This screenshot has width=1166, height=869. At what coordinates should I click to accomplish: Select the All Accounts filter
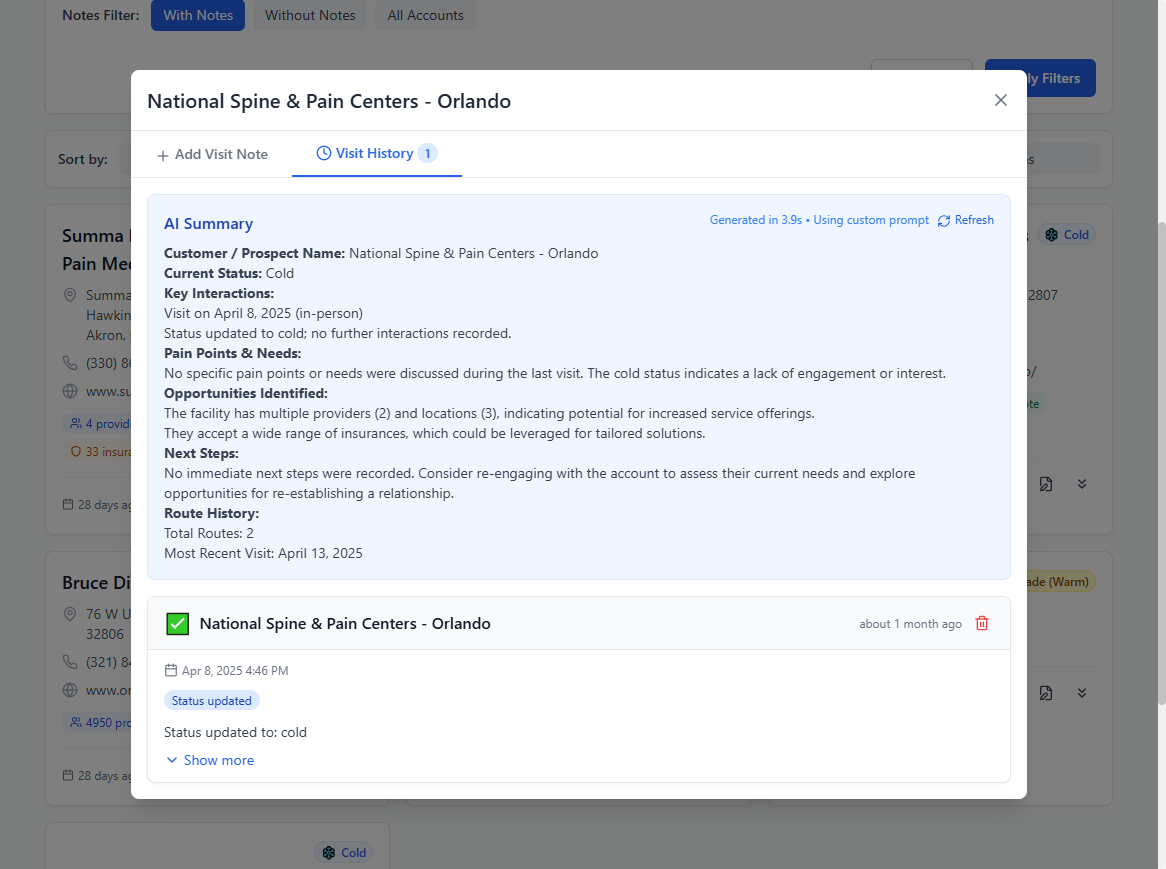click(425, 15)
